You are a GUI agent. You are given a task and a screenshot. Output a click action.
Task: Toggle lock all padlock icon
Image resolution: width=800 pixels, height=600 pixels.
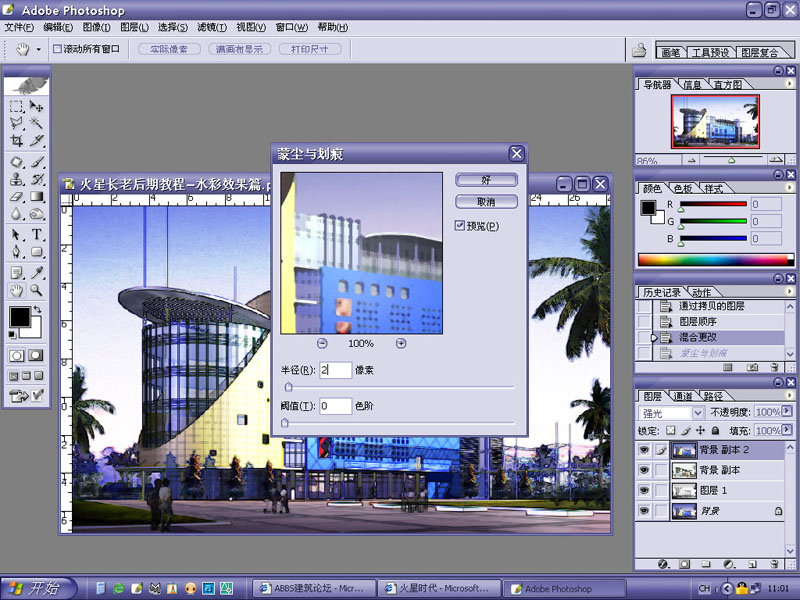coord(715,431)
